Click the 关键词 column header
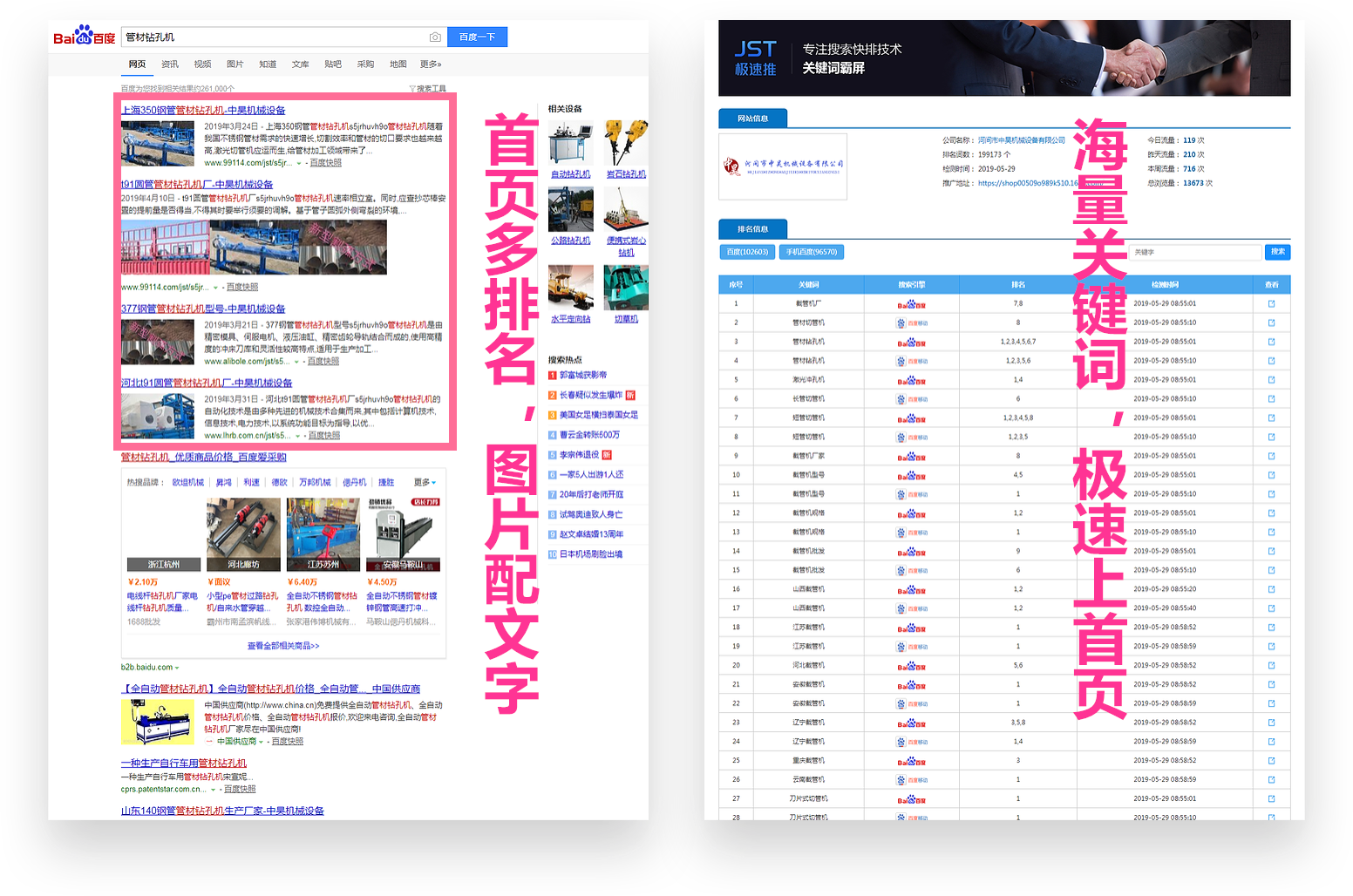The height and width of the screenshot is (896, 1353). click(x=809, y=285)
